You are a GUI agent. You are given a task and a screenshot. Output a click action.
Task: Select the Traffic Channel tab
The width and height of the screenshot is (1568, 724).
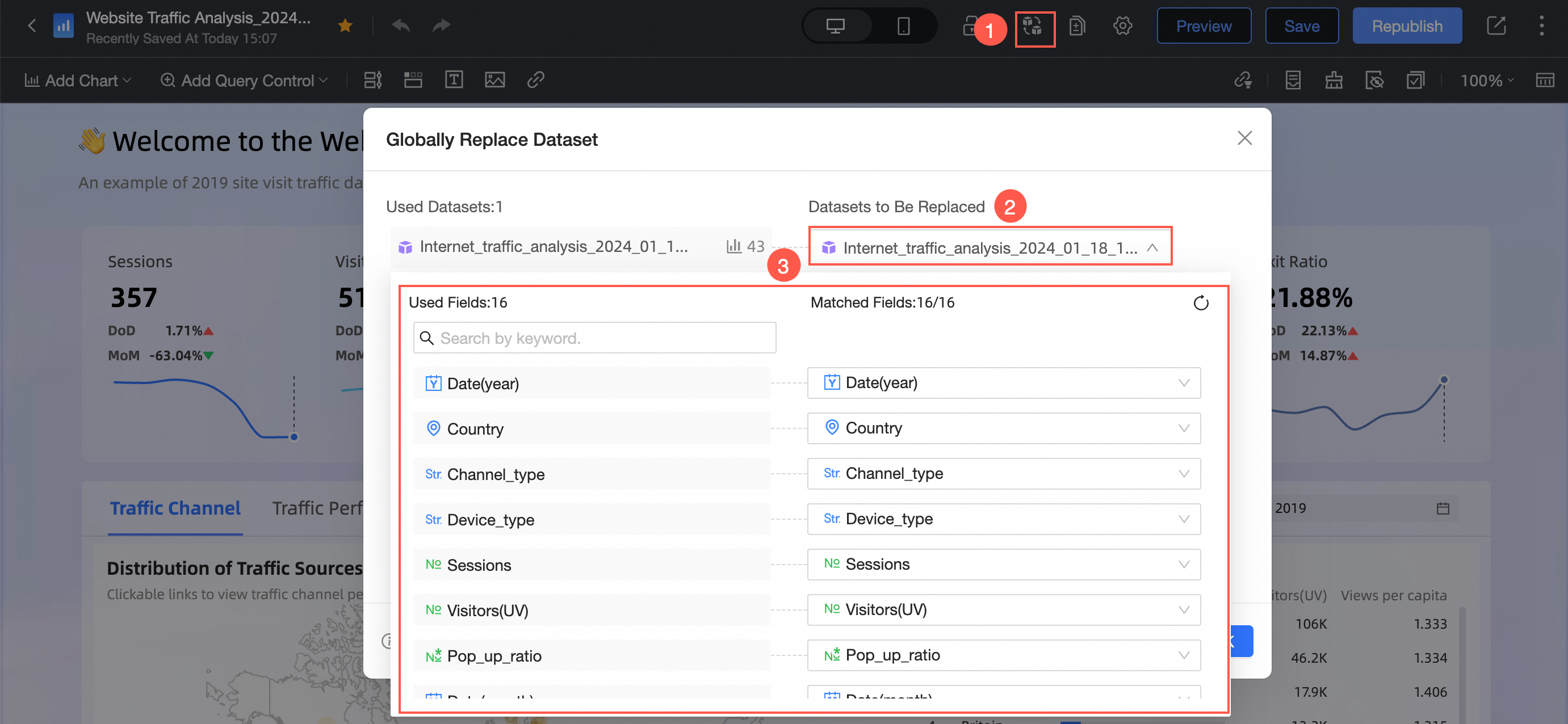pos(175,508)
